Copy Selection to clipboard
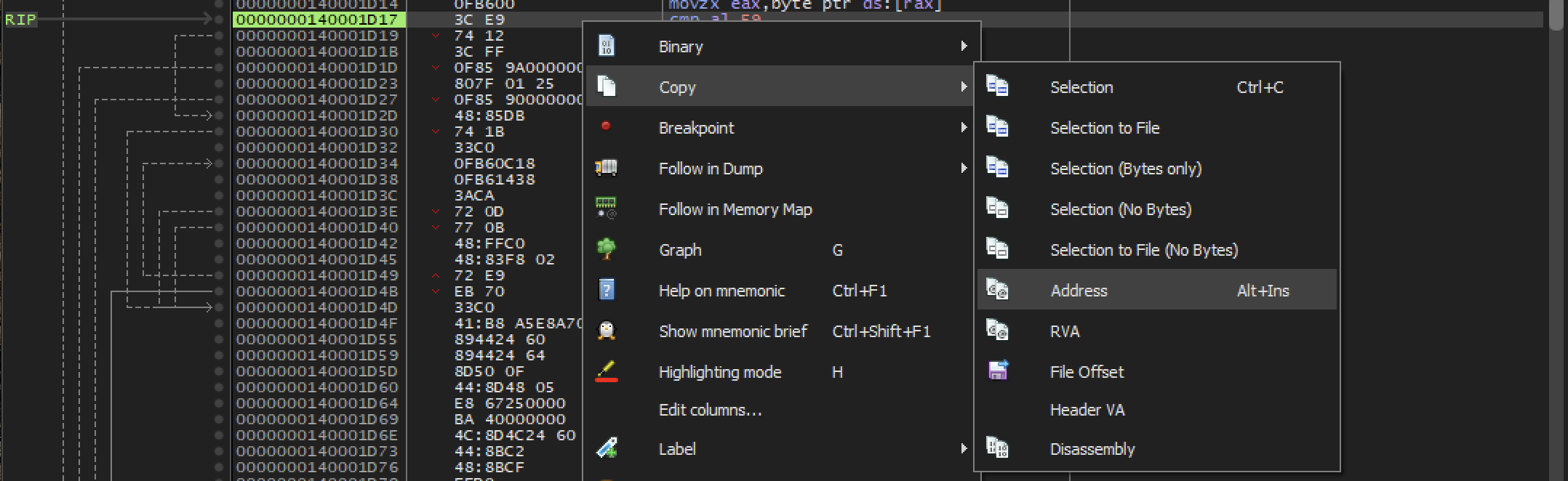This screenshot has width=1568, height=481. click(x=1157, y=86)
